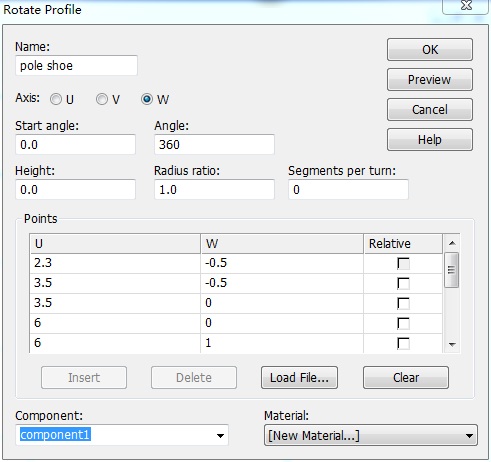The image size is (491, 462).
Task: Close the dialog with the X icon
Action: point(466,6)
